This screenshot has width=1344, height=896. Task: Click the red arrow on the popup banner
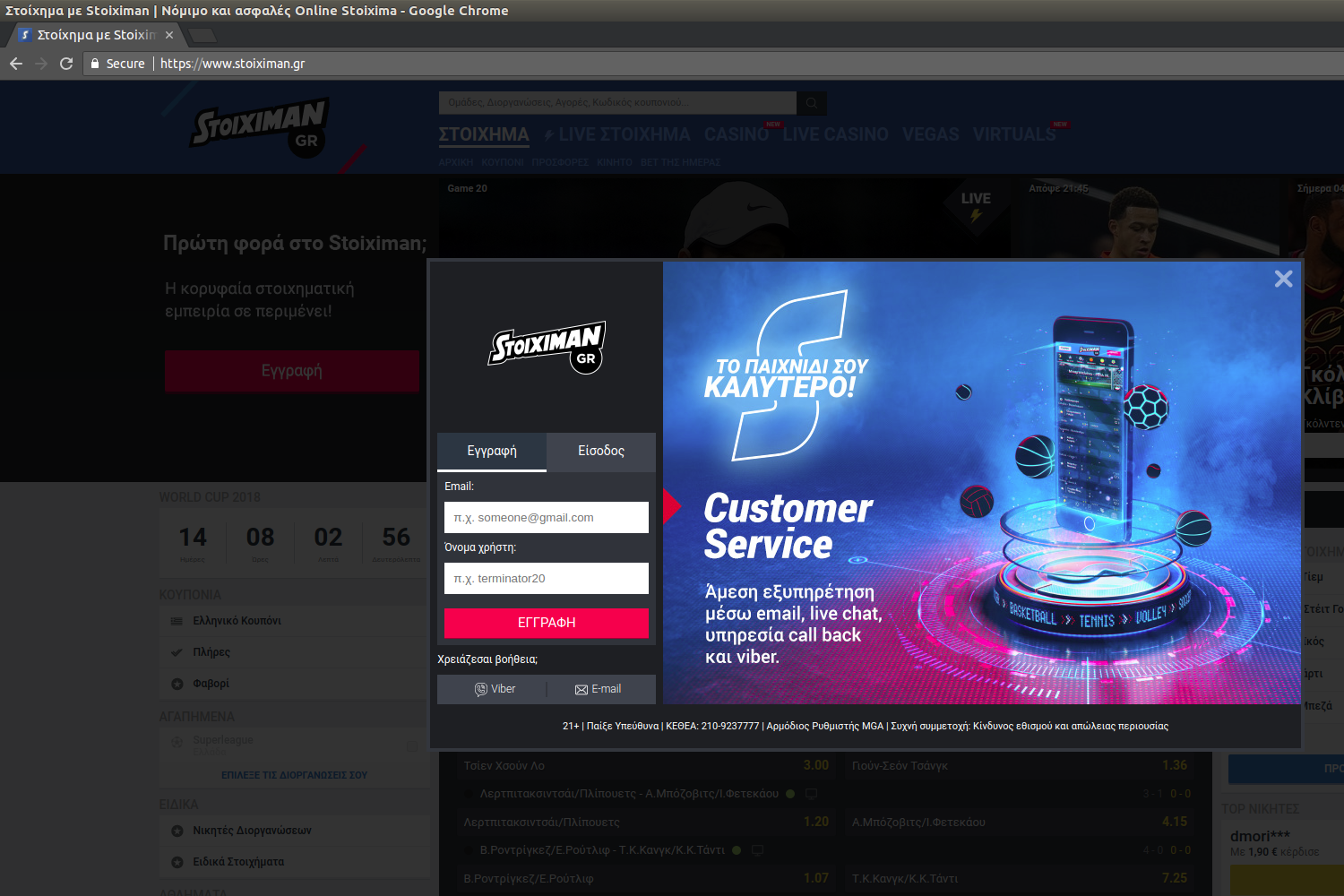[672, 506]
